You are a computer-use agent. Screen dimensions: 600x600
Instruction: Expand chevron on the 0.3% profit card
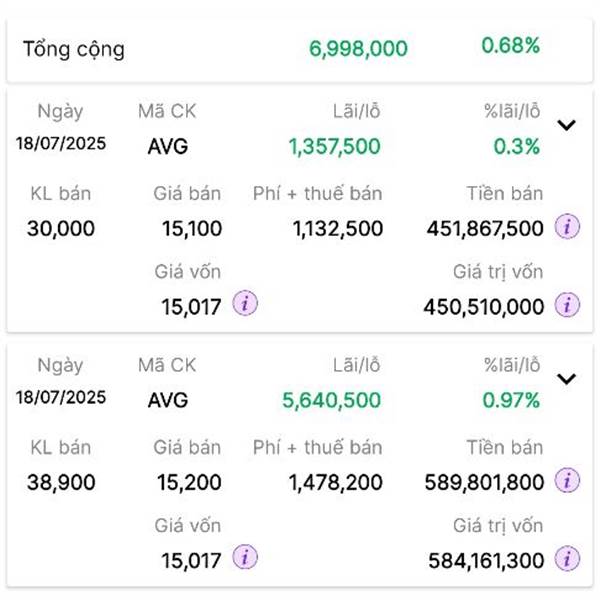click(567, 125)
